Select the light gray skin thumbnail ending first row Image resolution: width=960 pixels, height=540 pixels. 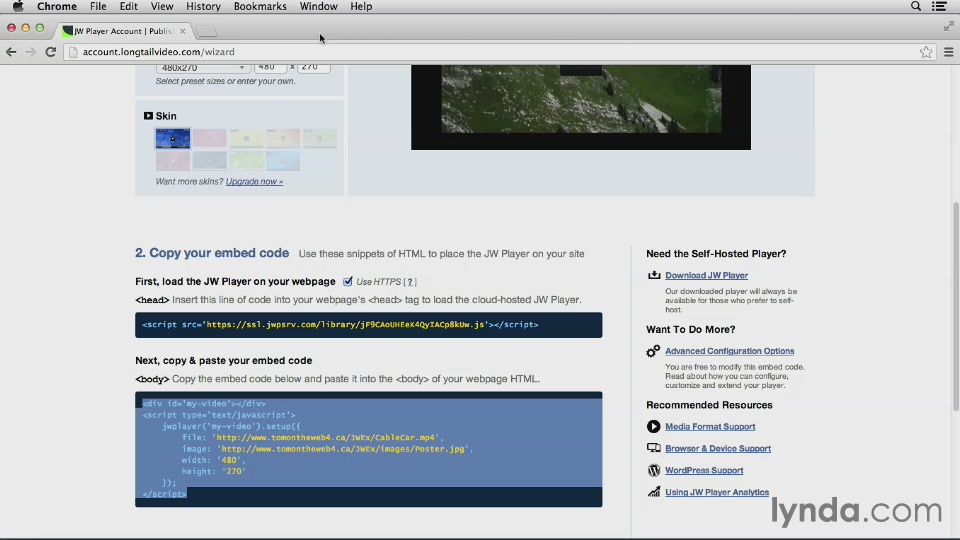pos(320,138)
